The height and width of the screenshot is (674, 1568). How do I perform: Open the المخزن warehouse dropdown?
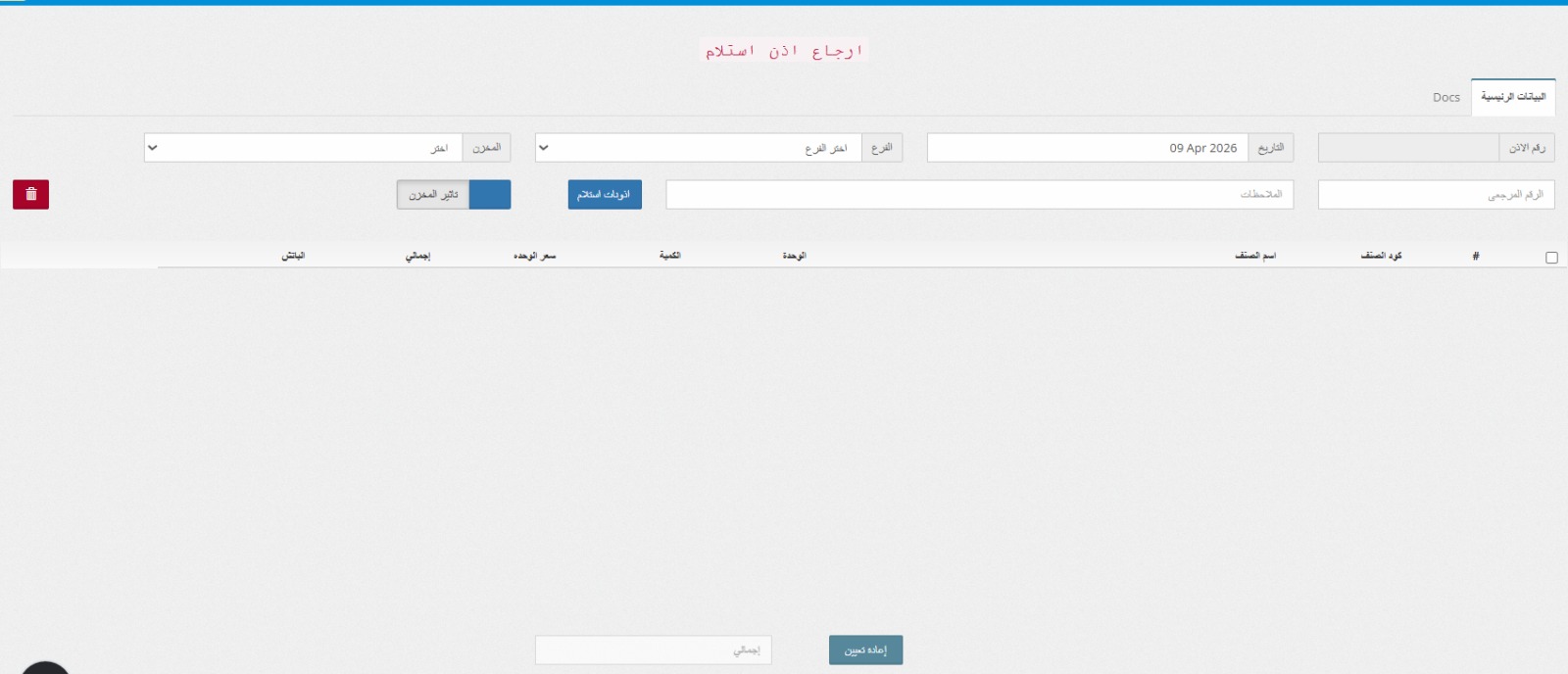[x=304, y=148]
